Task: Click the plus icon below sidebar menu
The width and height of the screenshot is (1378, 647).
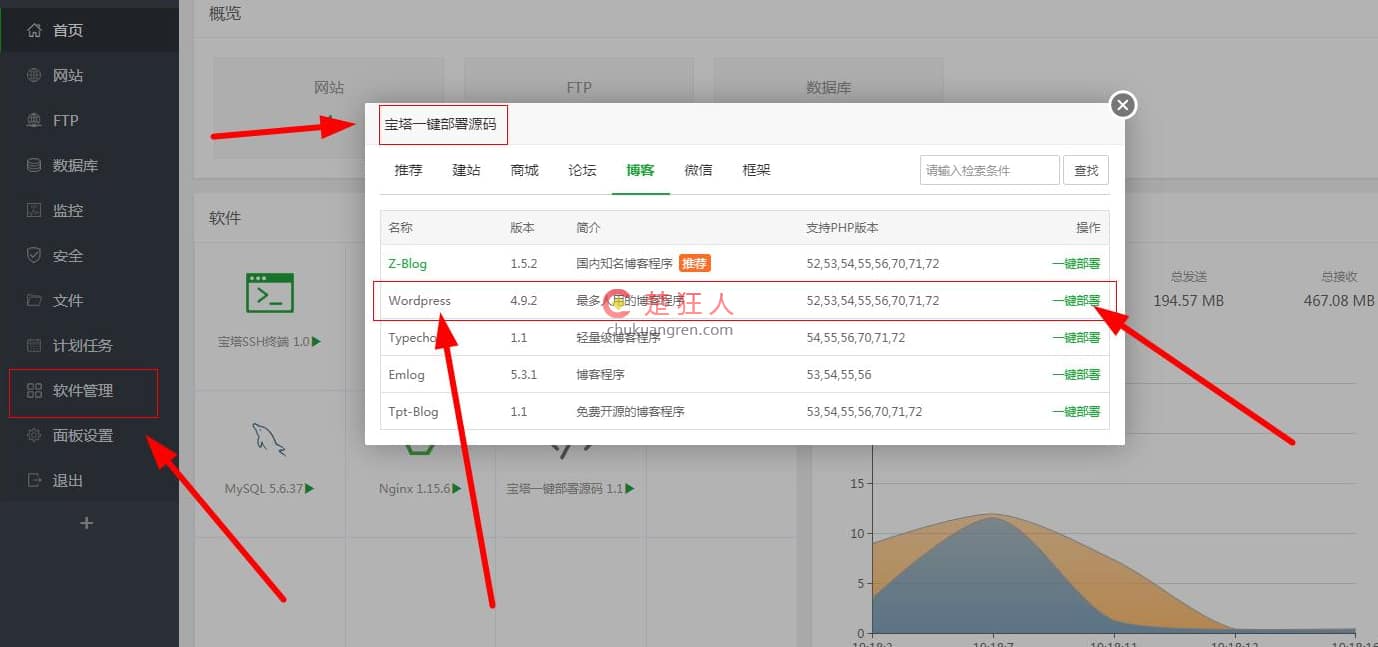Action: click(87, 523)
